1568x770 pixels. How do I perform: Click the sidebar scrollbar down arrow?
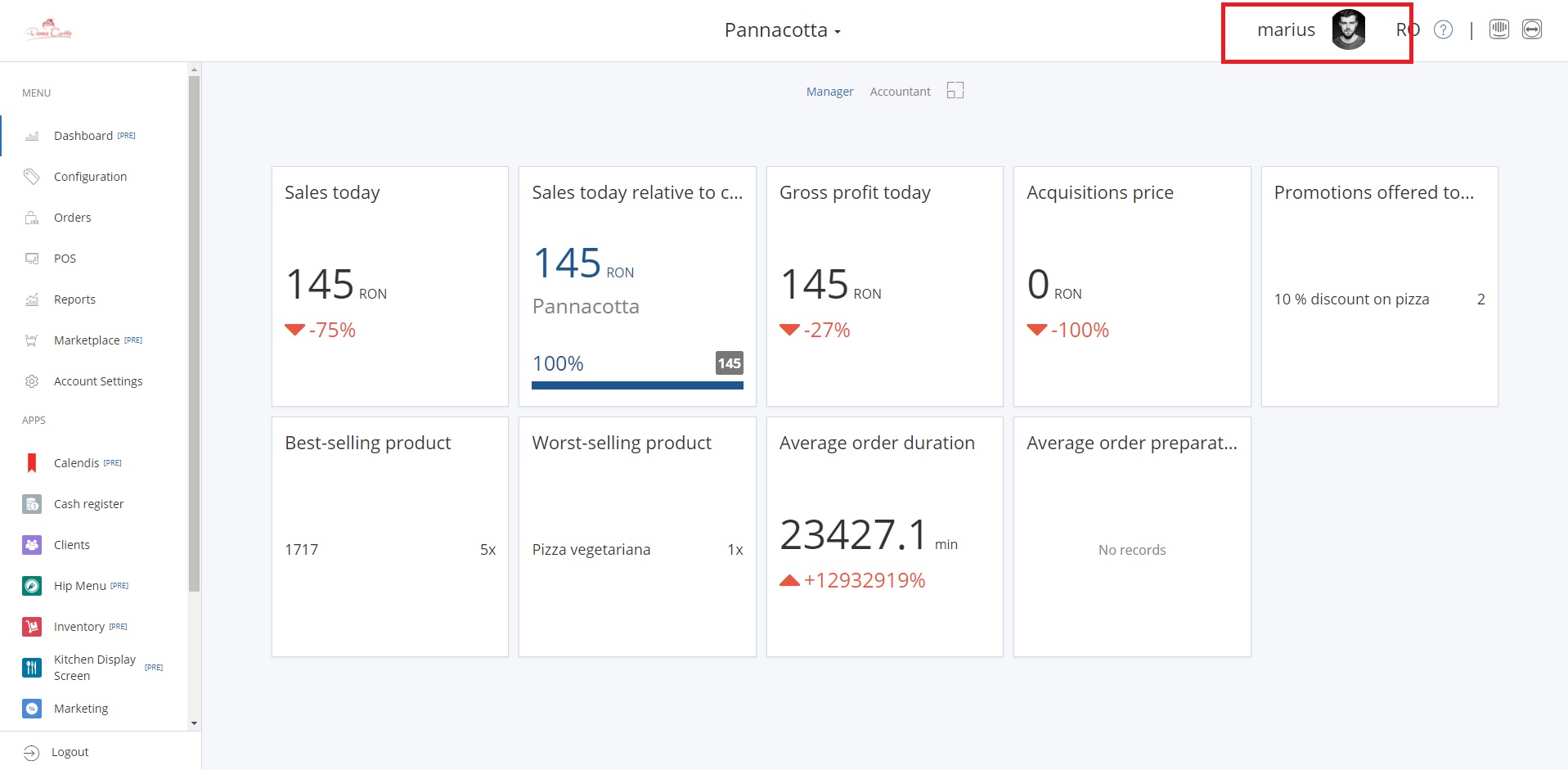tap(194, 723)
